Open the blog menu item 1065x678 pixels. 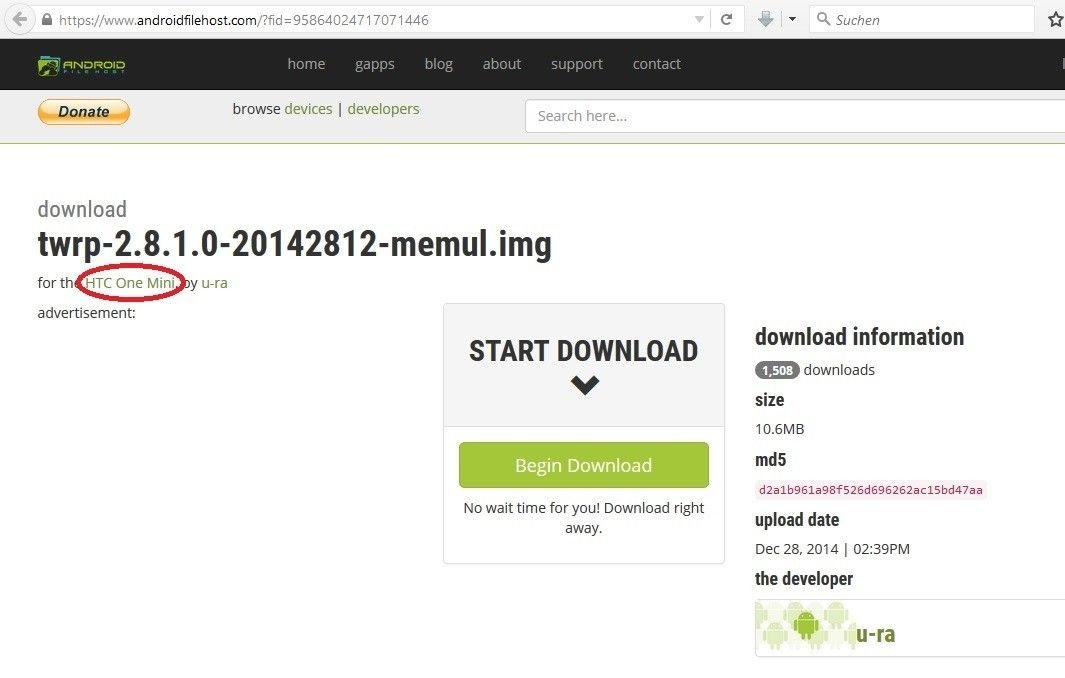[x=439, y=65]
